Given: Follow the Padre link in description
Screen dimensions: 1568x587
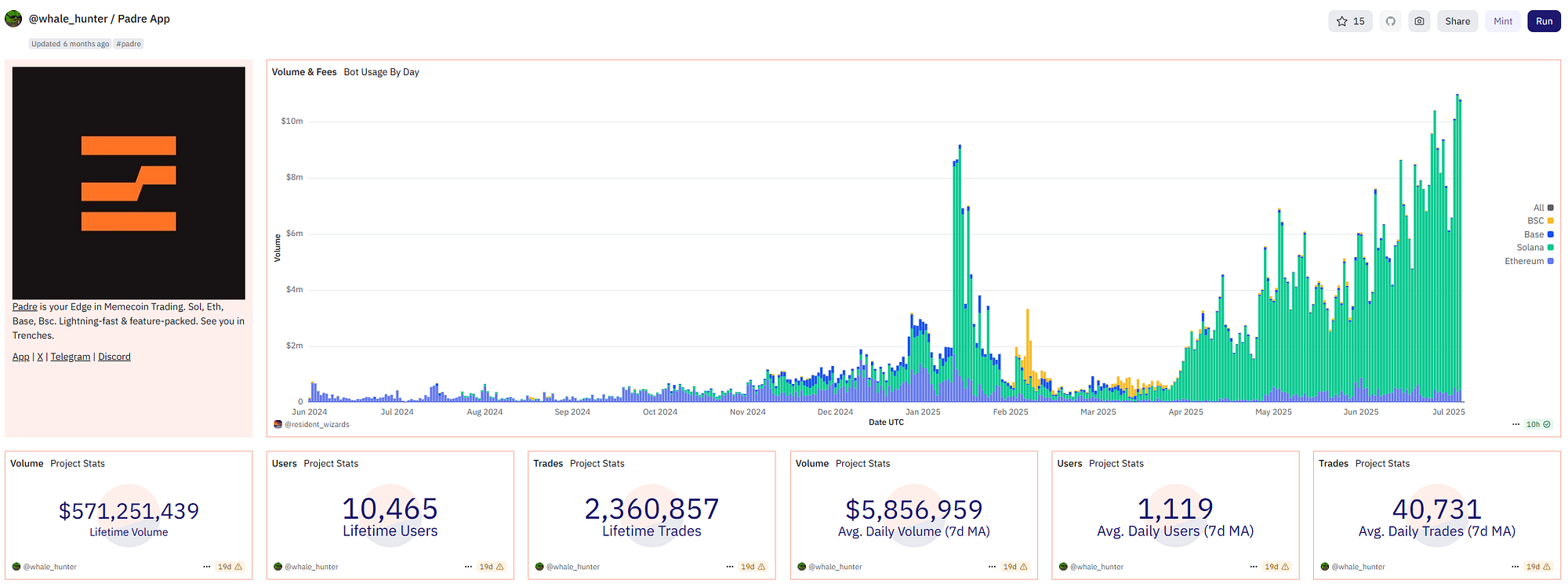Looking at the screenshot, I should [25, 307].
